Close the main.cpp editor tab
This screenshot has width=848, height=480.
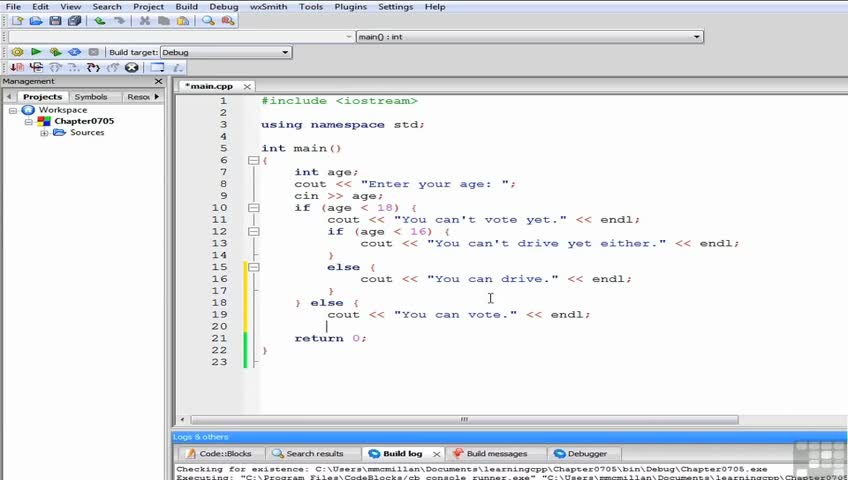[x=247, y=86]
